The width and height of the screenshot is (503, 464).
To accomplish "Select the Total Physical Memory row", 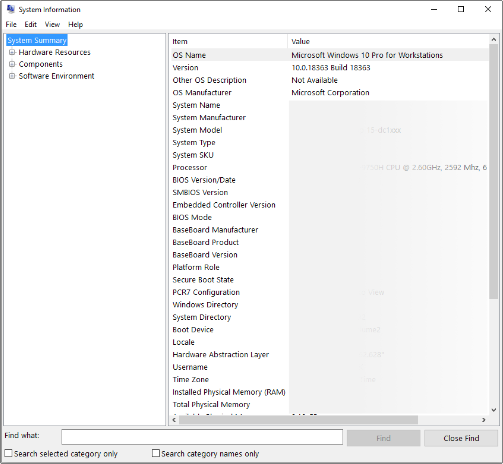I will (330, 405).
